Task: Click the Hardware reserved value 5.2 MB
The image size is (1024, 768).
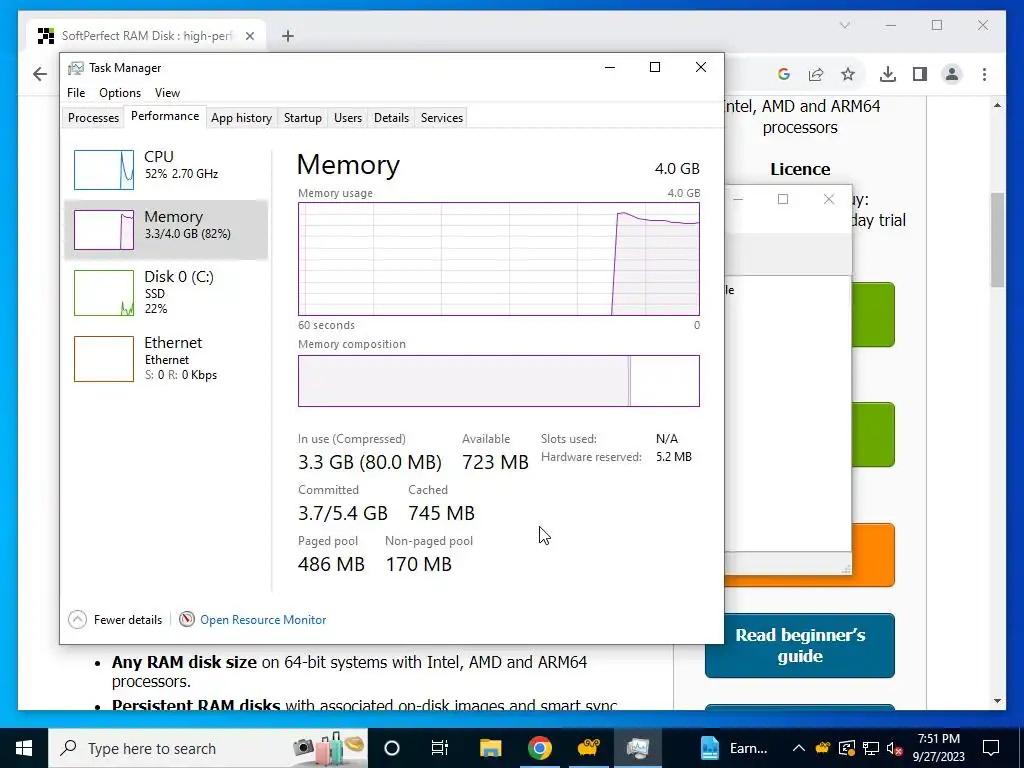Action: click(x=674, y=457)
